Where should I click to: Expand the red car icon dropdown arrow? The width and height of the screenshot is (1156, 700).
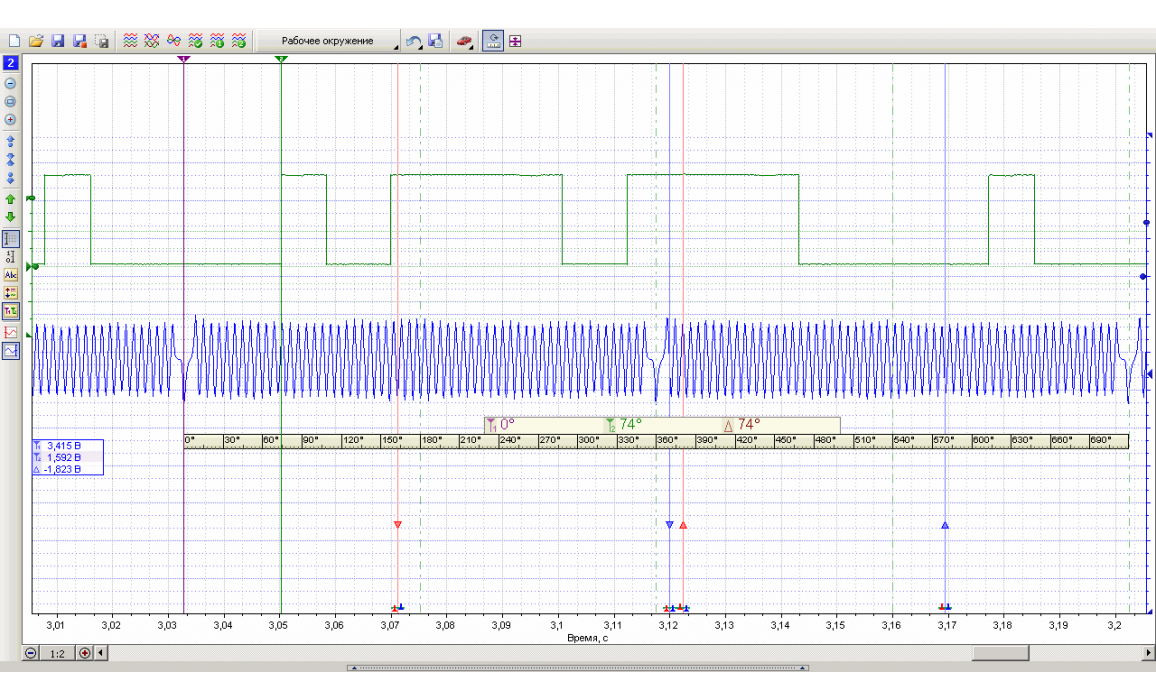coord(472,46)
